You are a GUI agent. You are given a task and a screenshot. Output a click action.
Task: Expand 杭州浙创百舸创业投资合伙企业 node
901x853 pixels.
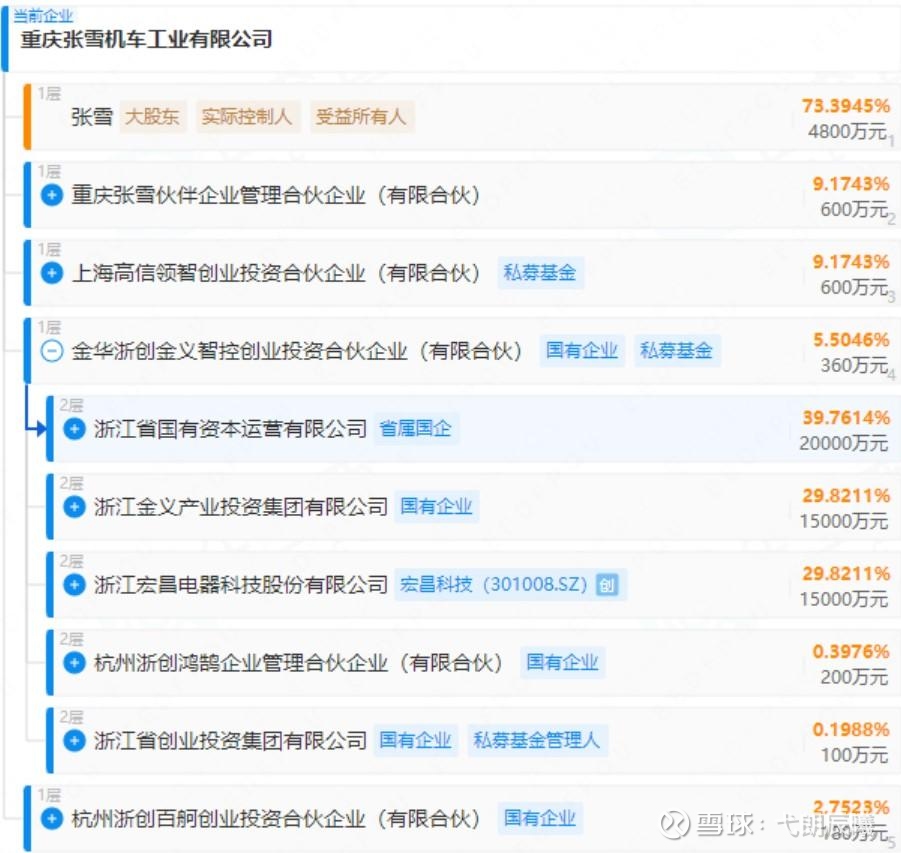coord(52,819)
